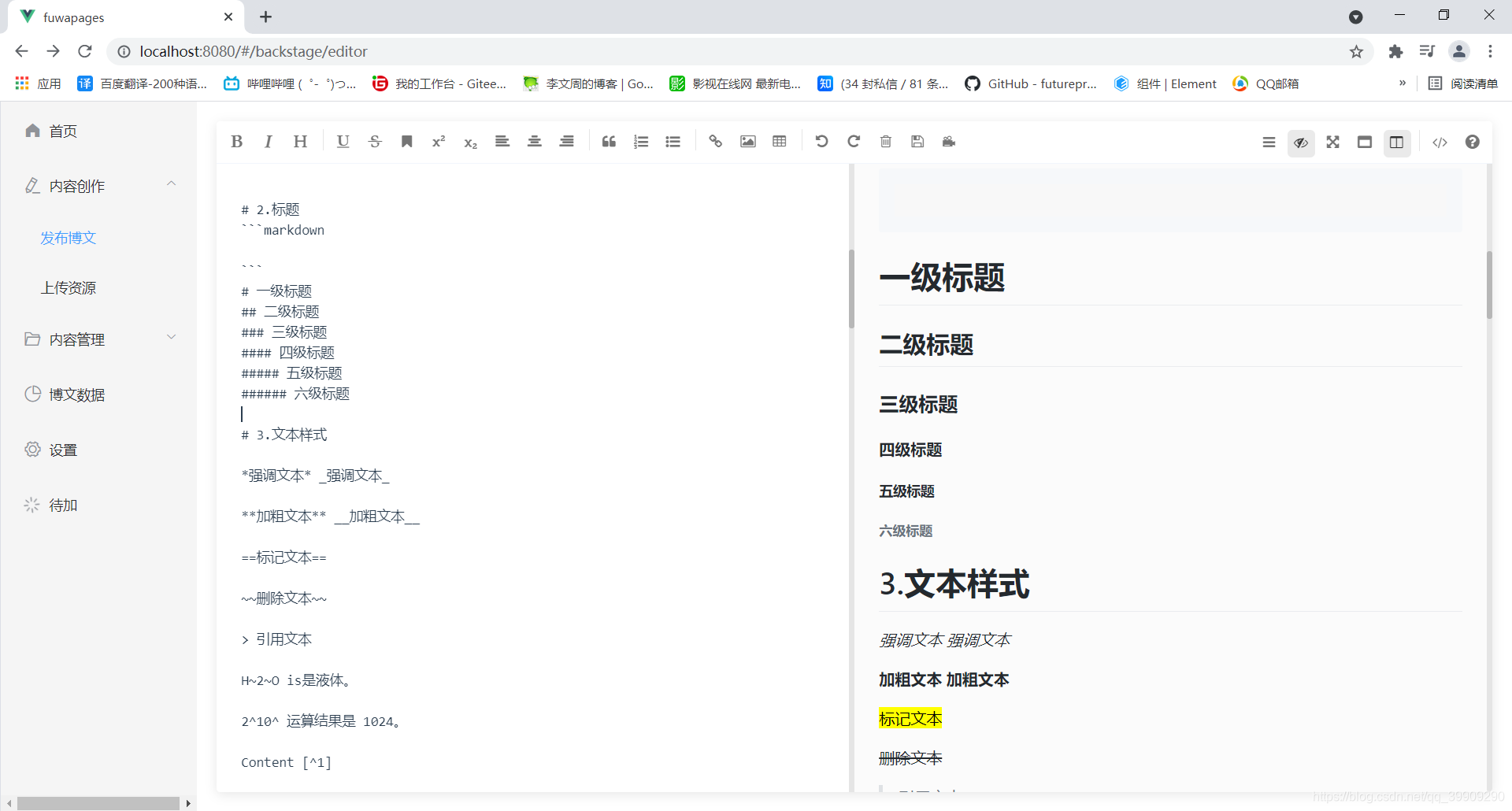Image resolution: width=1512 pixels, height=811 pixels.
Task: Toggle reading mode window icon
Action: point(1365,143)
